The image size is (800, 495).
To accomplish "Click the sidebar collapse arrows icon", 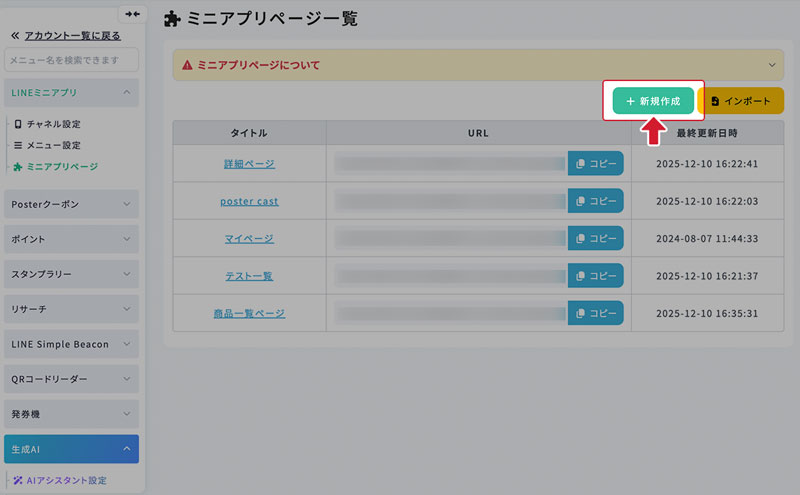I will click(x=132, y=14).
